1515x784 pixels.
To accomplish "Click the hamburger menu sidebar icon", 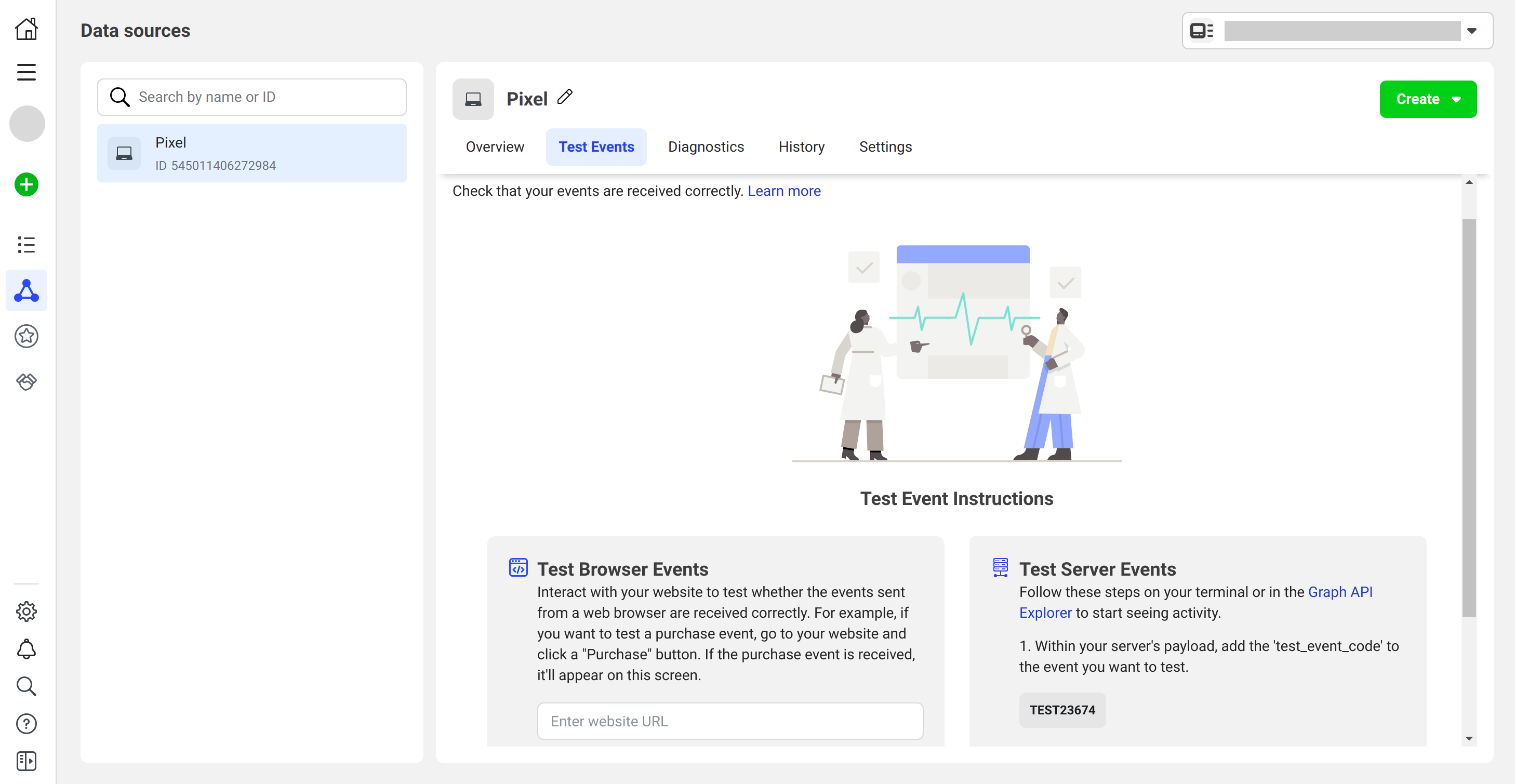I will (x=27, y=72).
